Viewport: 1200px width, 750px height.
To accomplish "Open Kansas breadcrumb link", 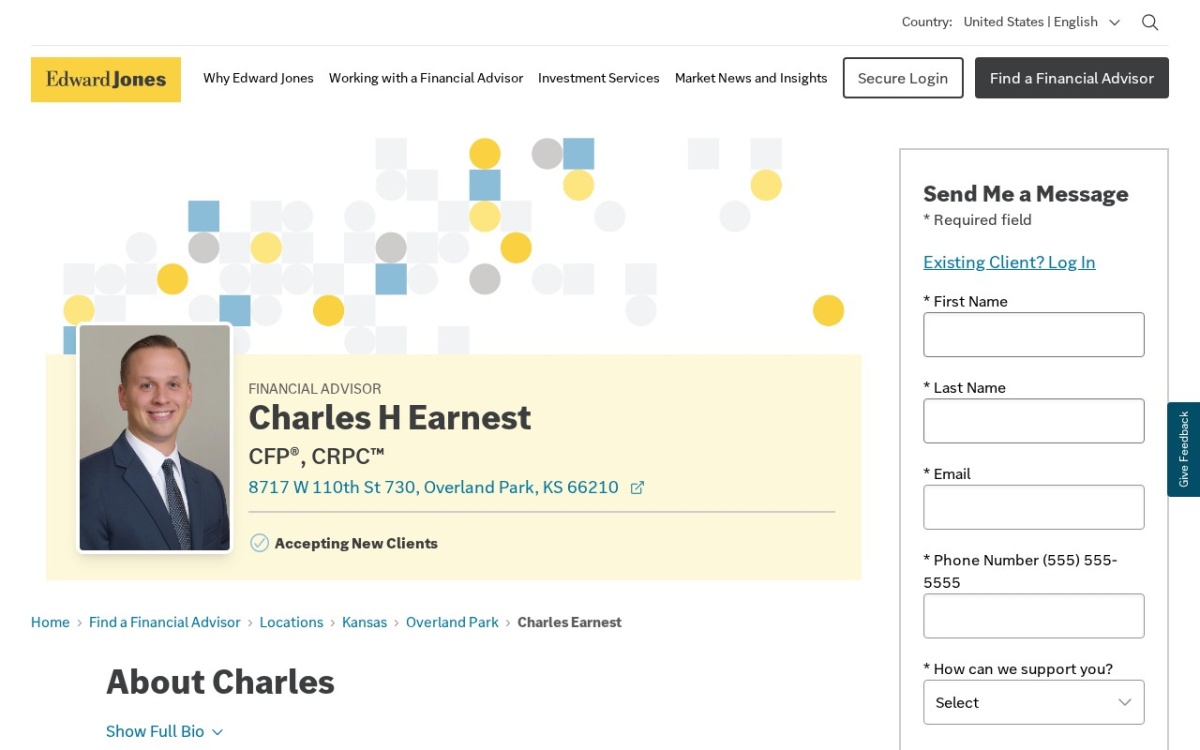I will tap(364, 622).
